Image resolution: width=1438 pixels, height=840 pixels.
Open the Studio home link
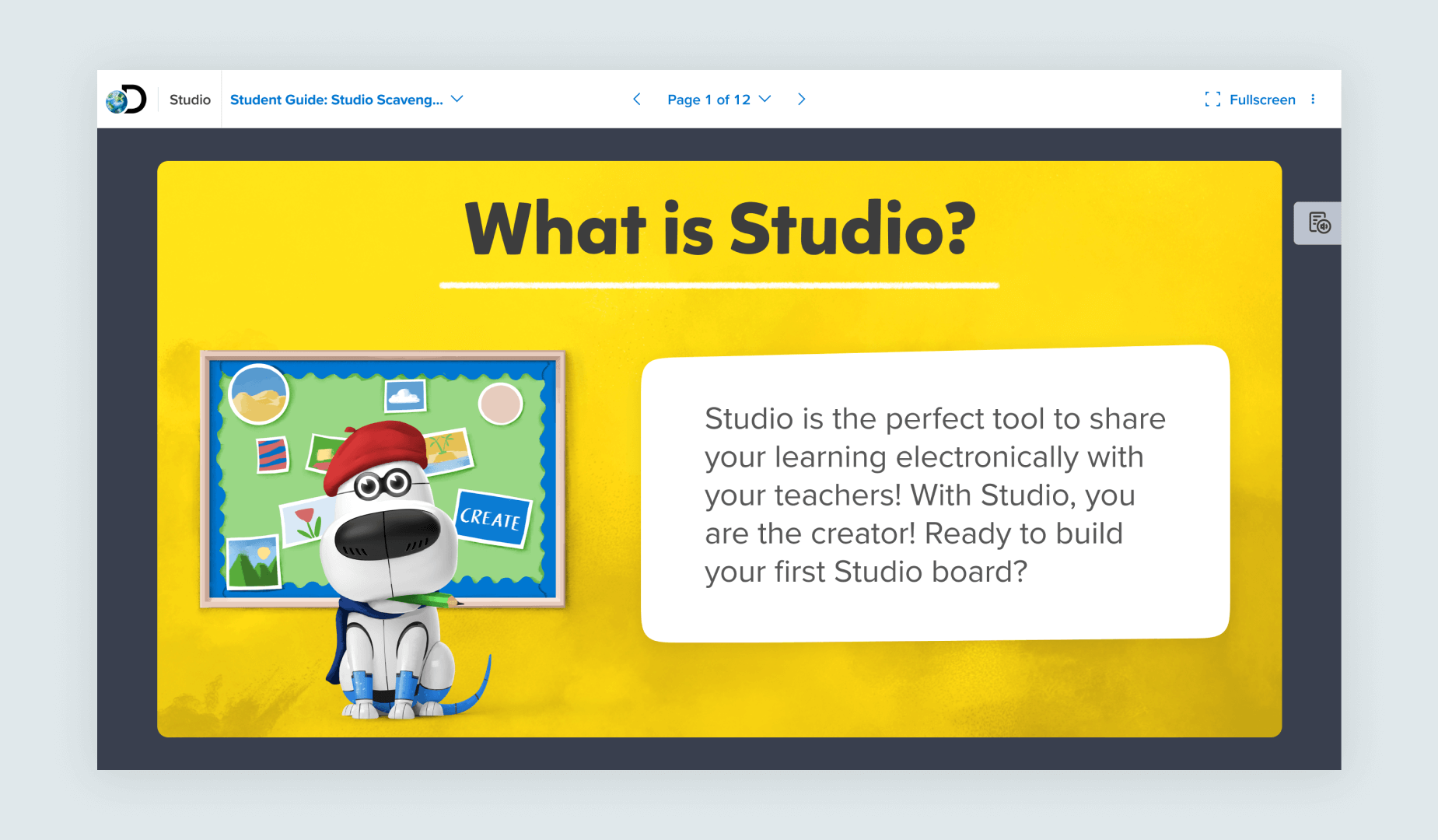190,100
